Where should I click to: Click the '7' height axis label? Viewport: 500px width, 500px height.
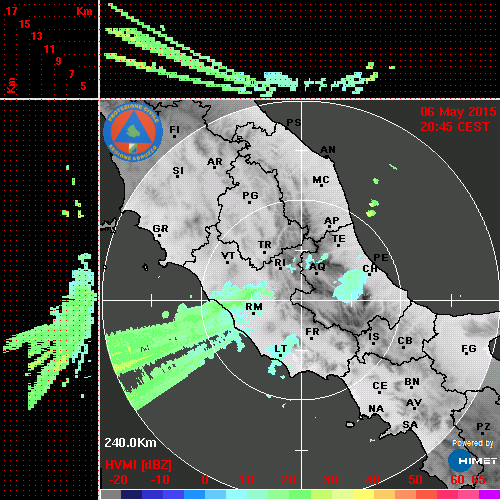point(71,74)
